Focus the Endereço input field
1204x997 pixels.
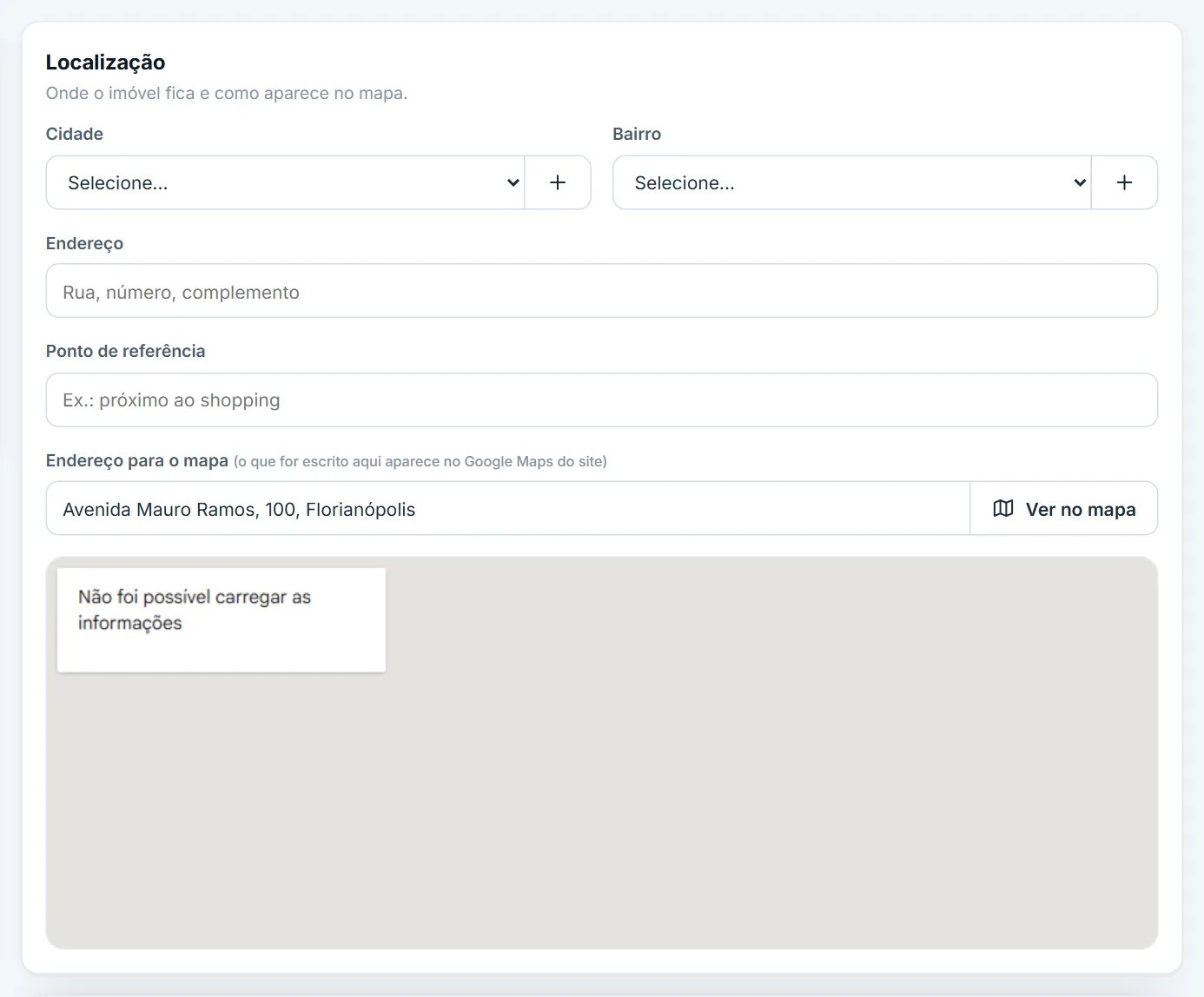602,291
